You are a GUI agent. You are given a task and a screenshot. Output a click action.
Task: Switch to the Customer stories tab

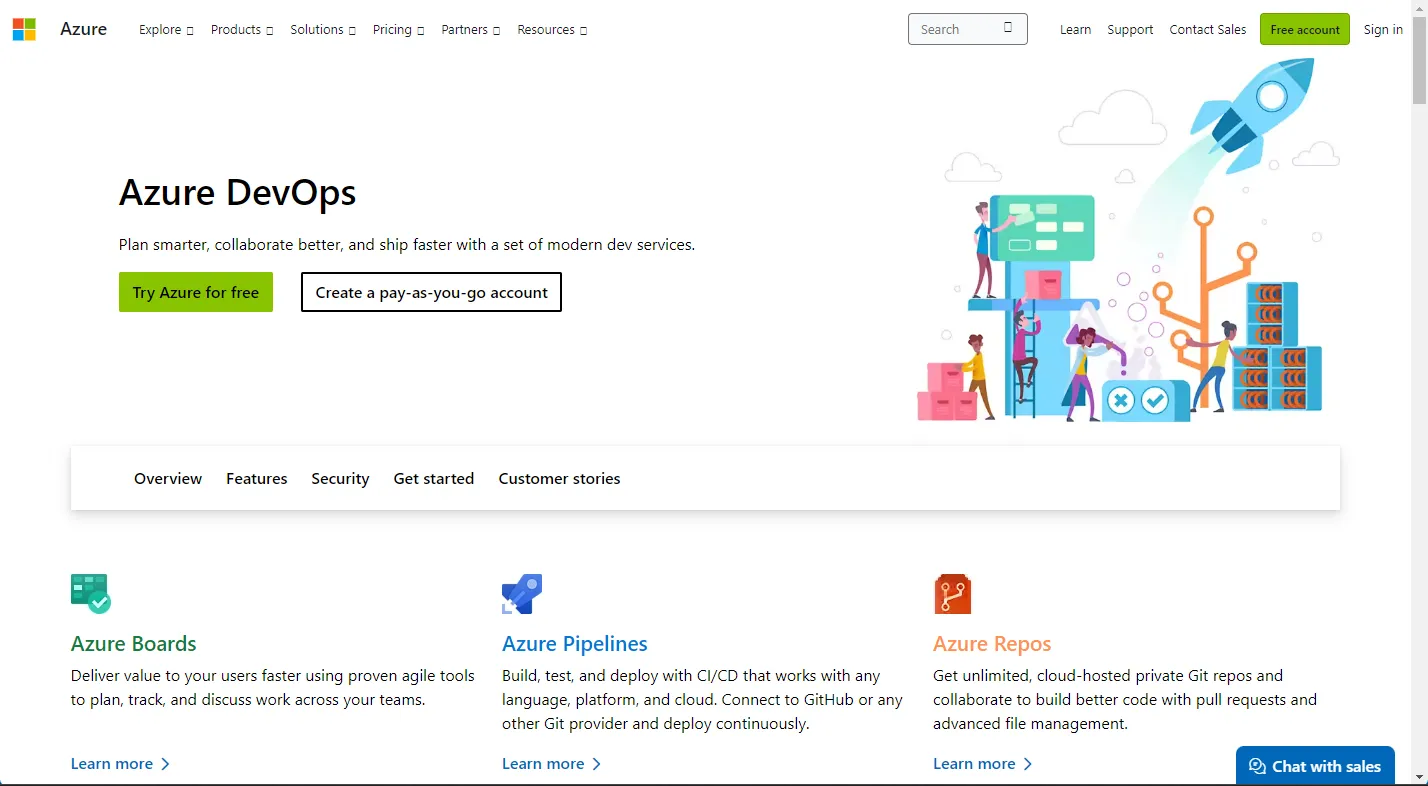(x=559, y=478)
